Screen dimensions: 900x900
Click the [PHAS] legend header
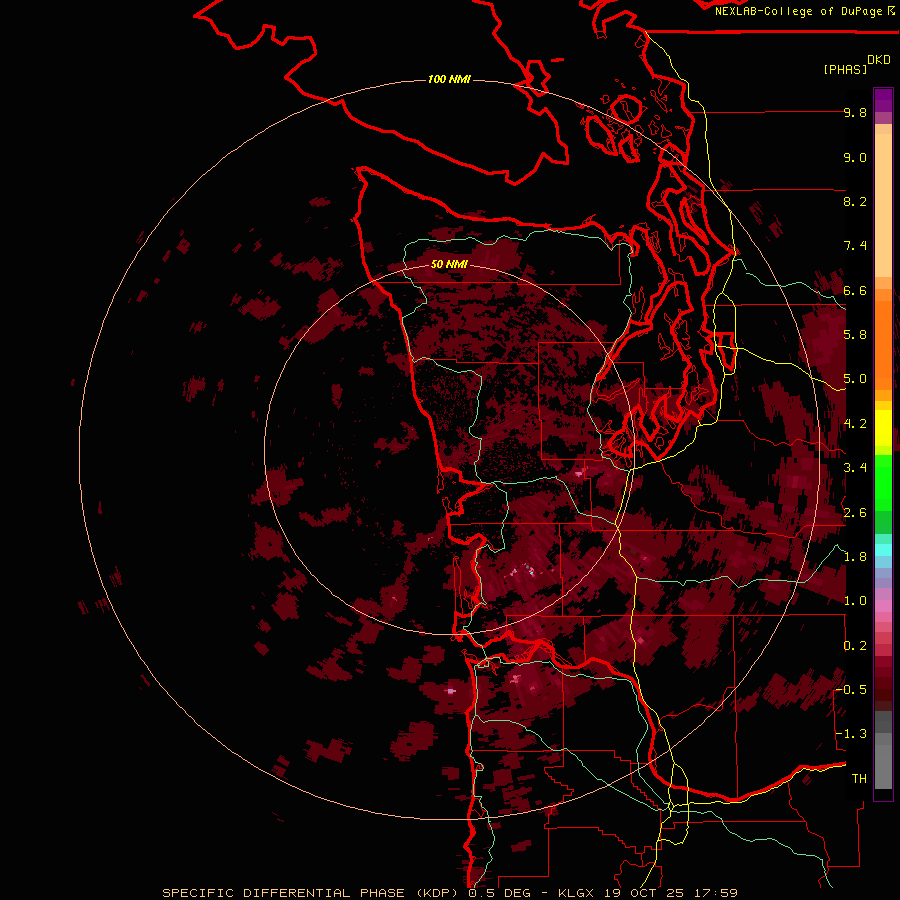click(x=845, y=69)
